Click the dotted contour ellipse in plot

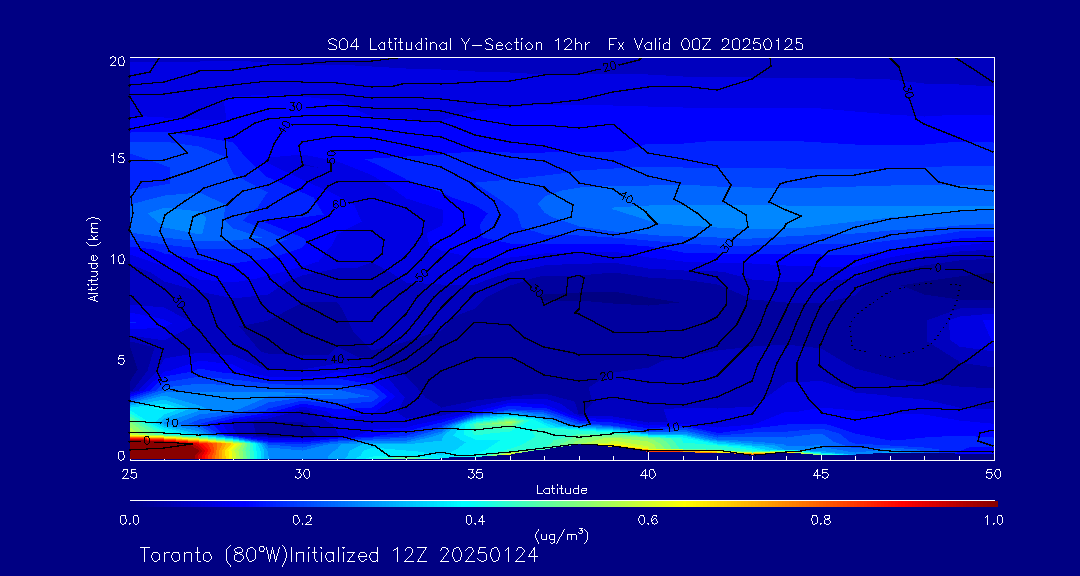[x=906, y=320]
